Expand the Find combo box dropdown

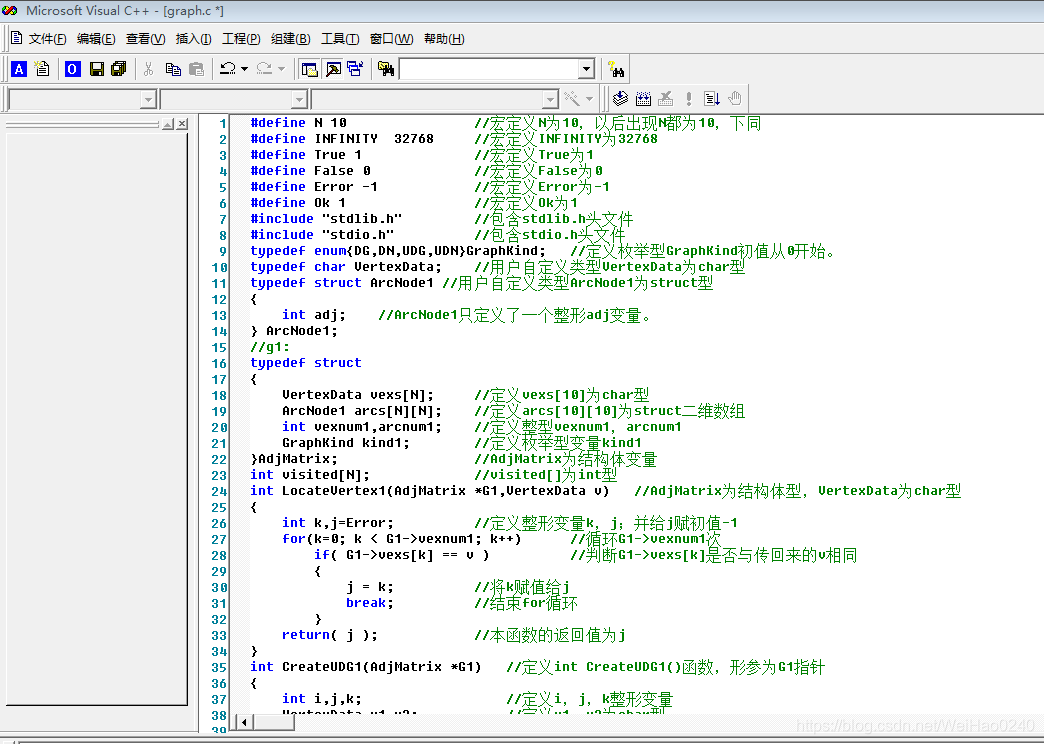586,69
